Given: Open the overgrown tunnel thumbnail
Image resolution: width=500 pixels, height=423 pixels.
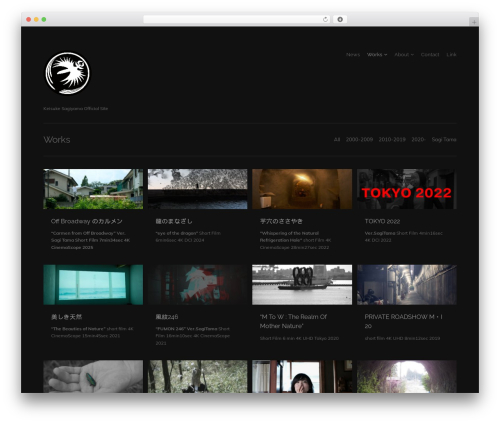Looking at the screenshot, I should click(407, 376).
